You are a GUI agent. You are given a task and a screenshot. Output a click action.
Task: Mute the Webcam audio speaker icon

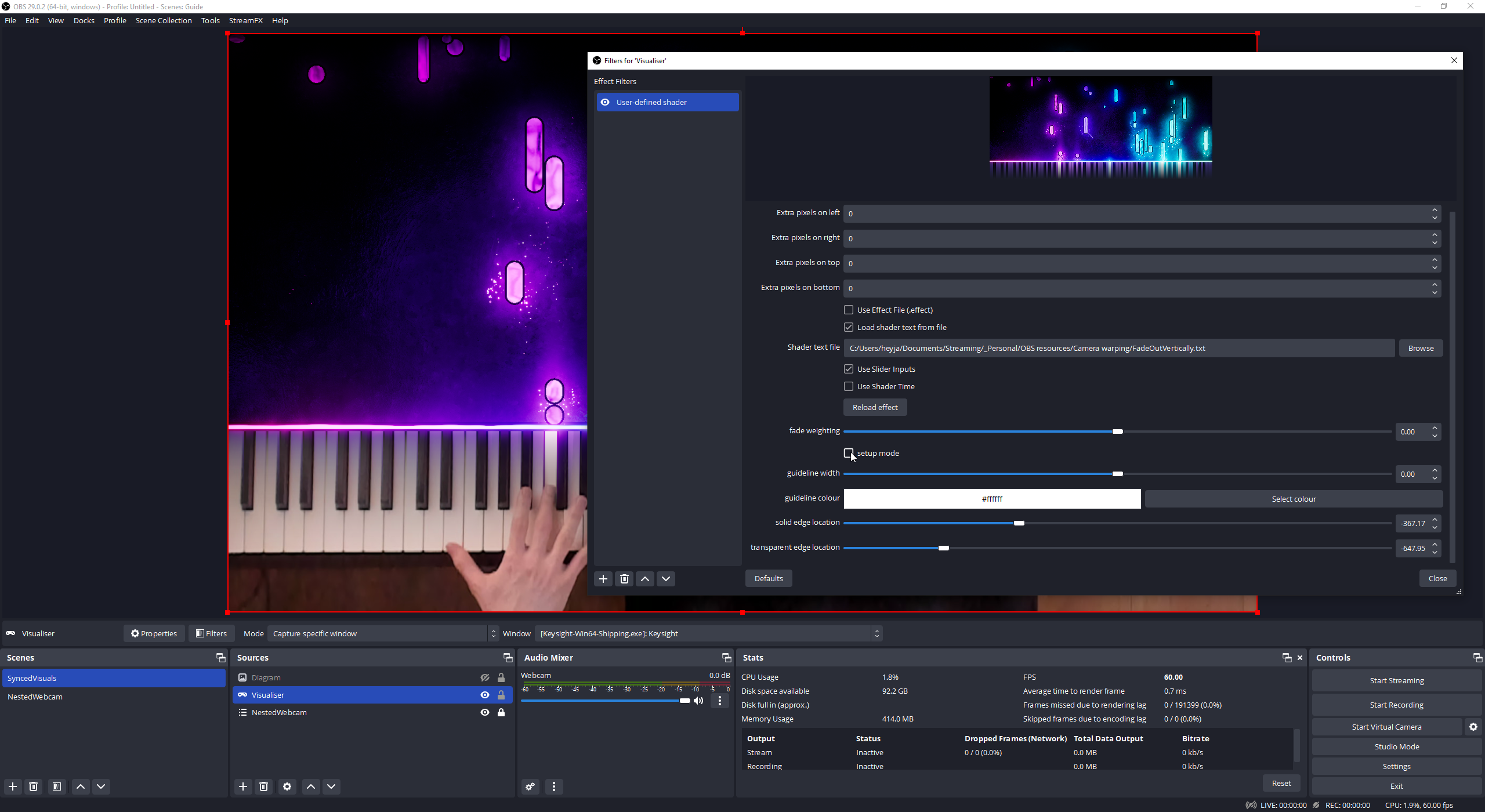coord(698,701)
